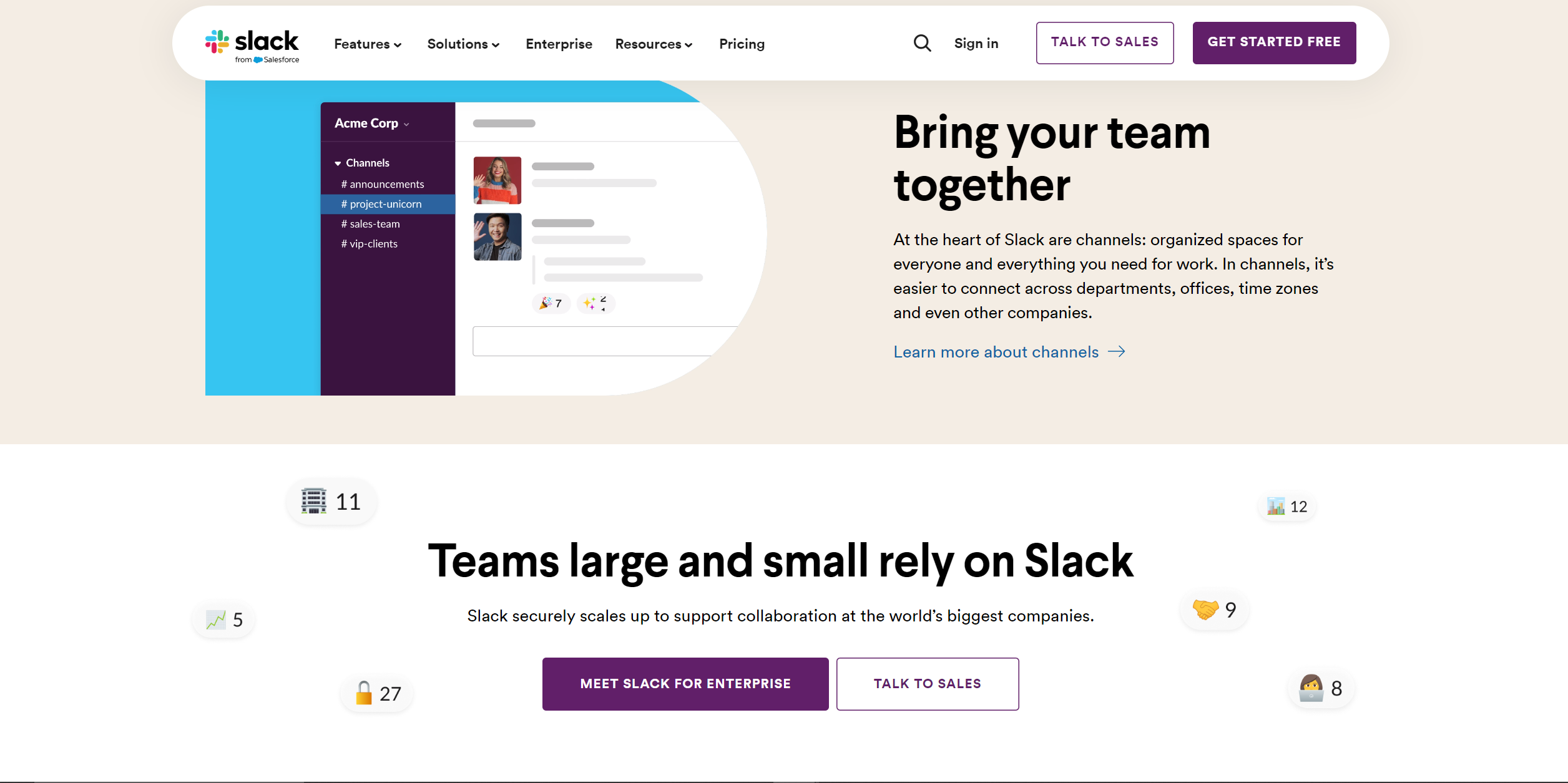Image resolution: width=1568 pixels, height=783 pixels.
Task: Click the search magnifier icon
Action: coord(922,43)
